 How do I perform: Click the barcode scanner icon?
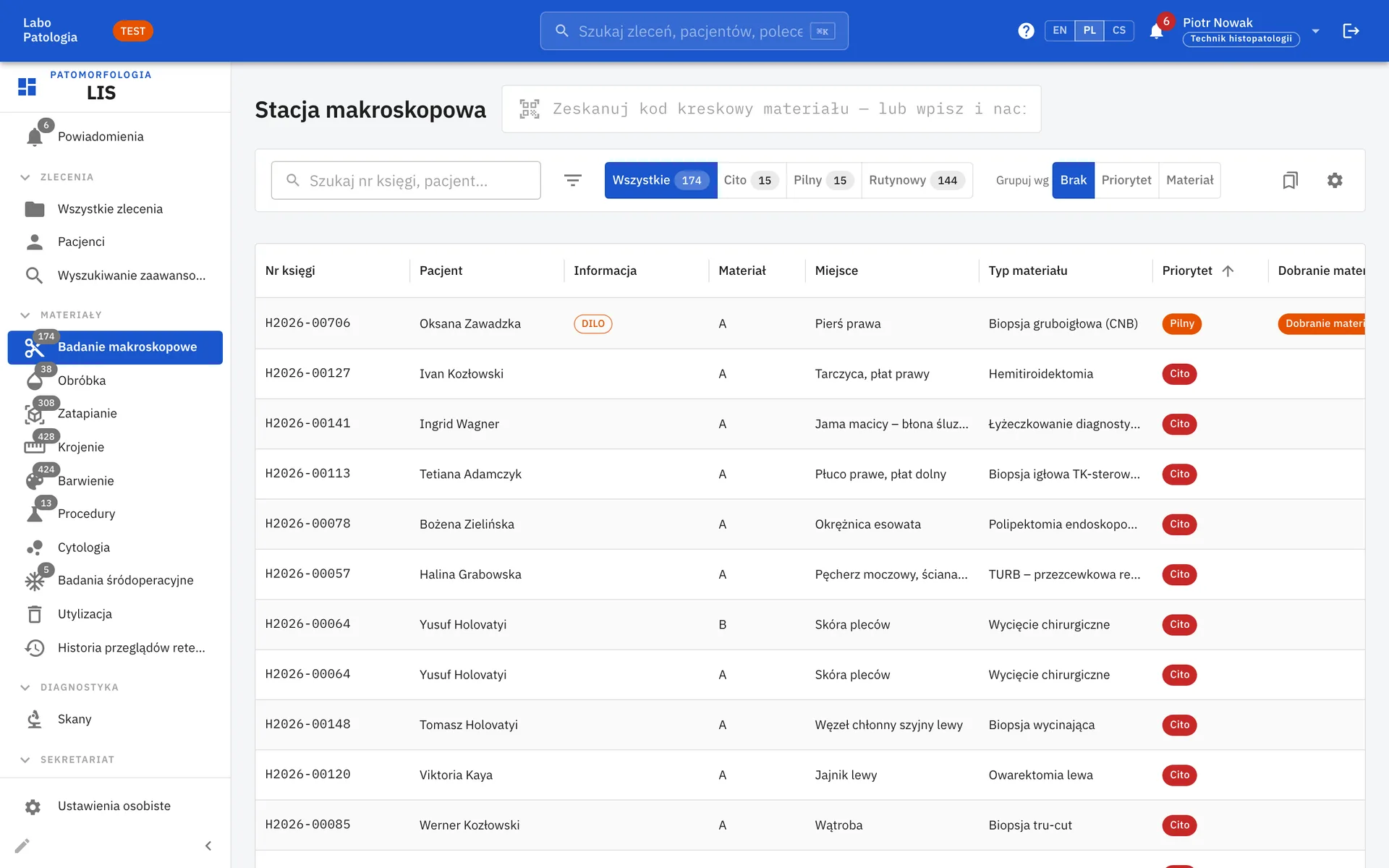click(x=530, y=109)
